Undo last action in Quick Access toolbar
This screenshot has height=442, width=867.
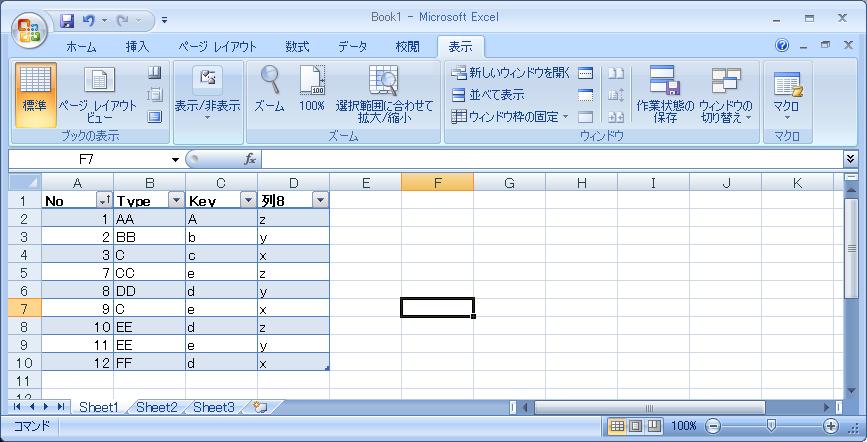pyautogui.click(x=88, y=21)
